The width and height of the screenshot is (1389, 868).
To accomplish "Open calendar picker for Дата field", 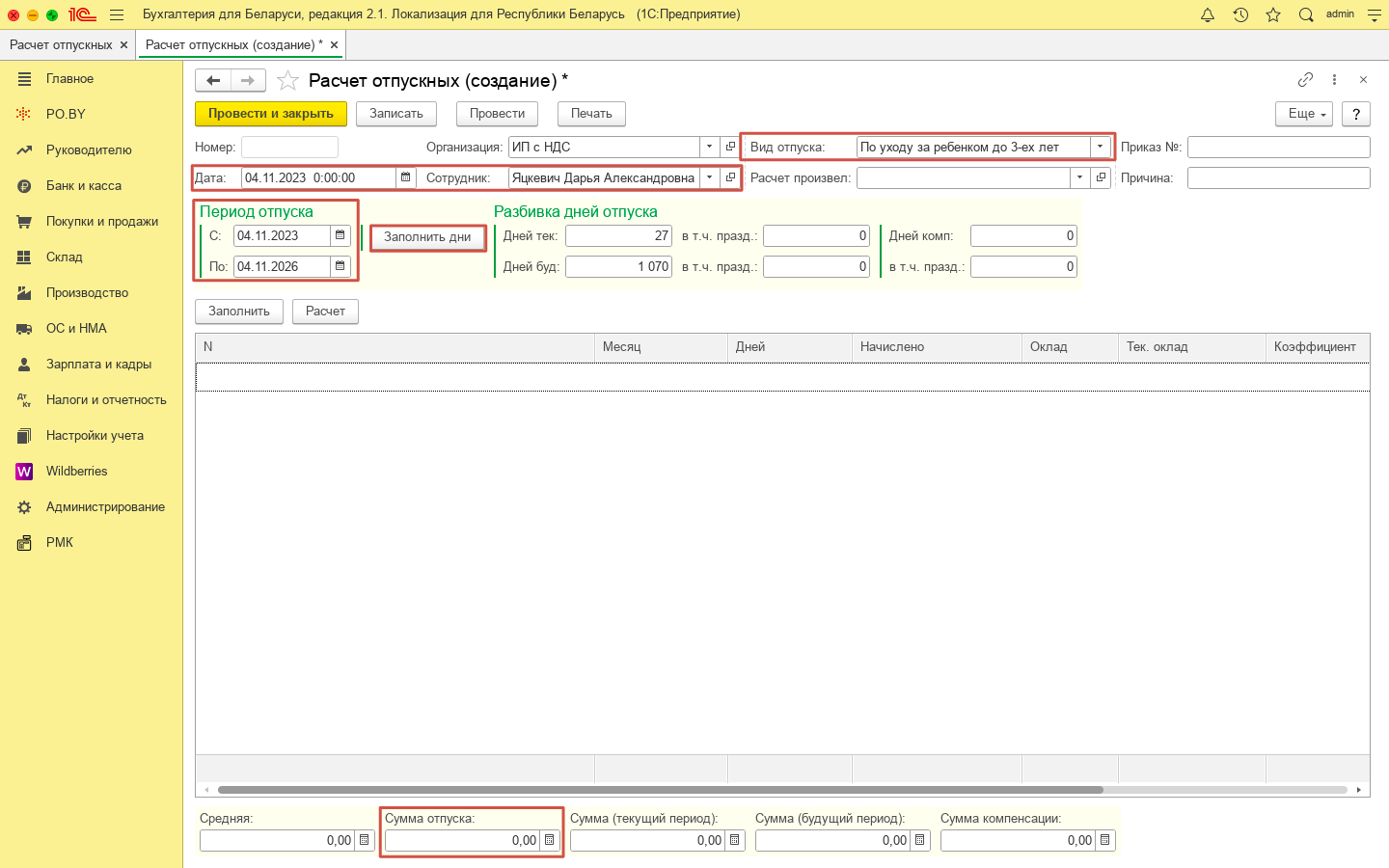I will point(406,177).
